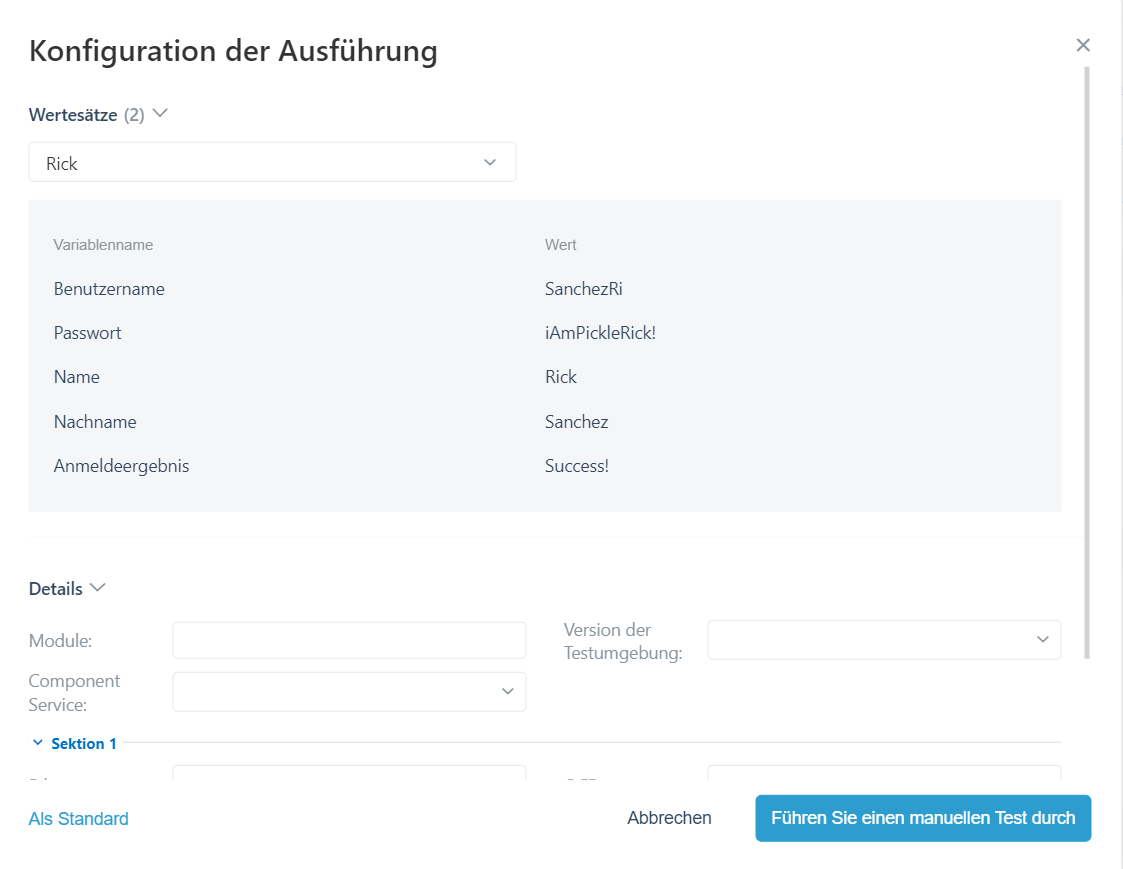
Task: Click the Rick value in Name row
Action: tap(561, 377)
